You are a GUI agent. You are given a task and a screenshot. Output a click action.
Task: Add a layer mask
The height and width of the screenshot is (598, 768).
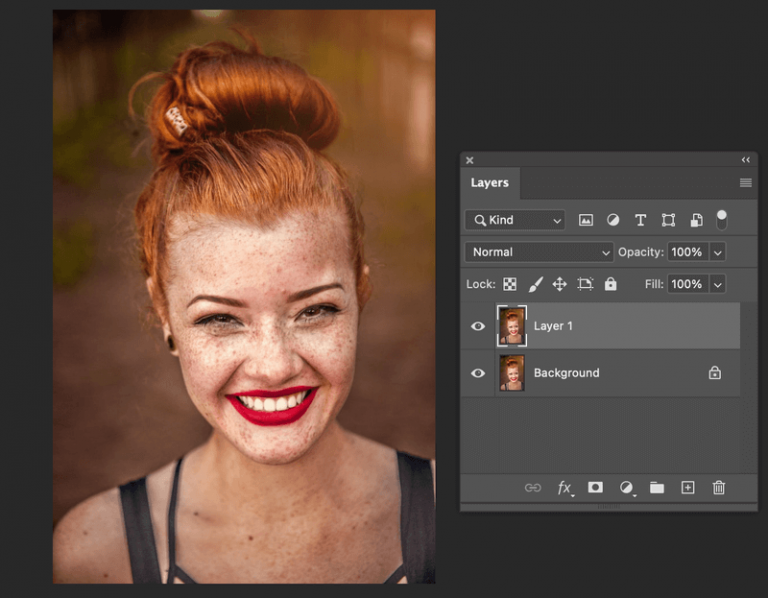pyautogui.click(x=595, y=488)
